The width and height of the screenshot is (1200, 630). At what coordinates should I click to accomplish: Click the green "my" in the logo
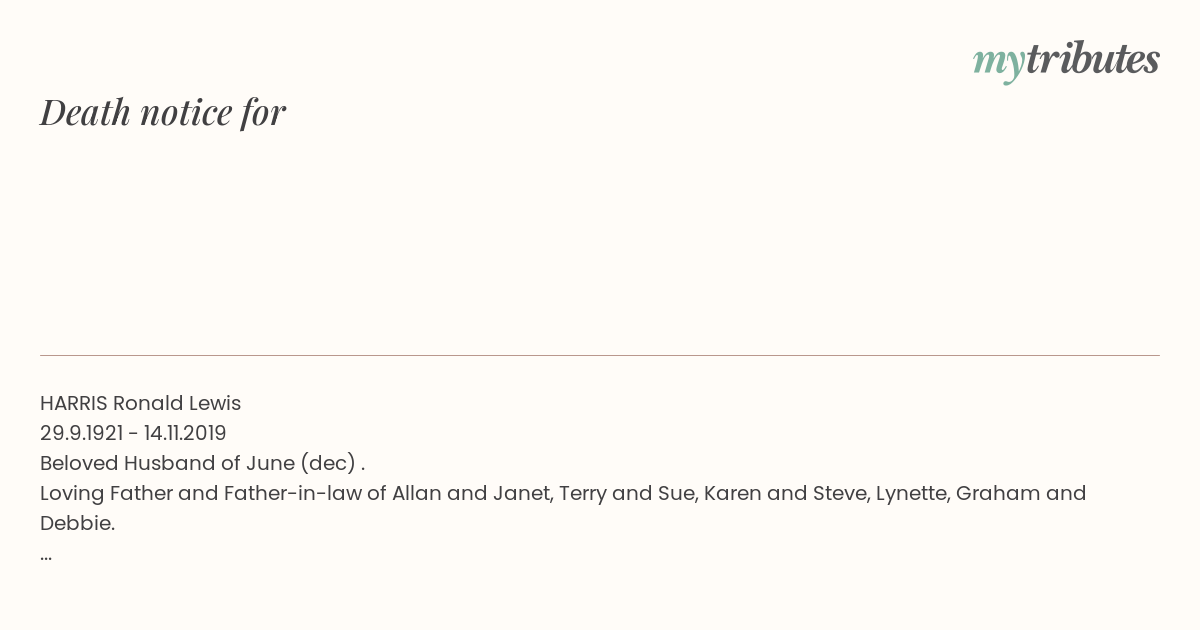(x=998, y=62)
